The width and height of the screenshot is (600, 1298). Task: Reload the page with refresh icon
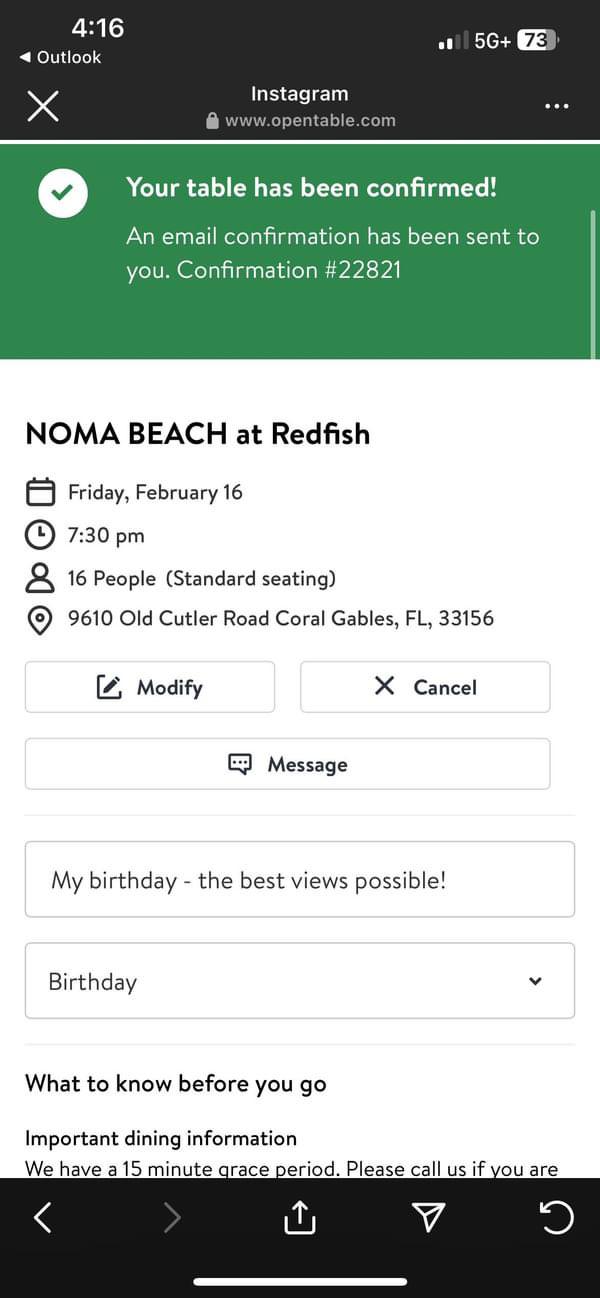pos(557,1217)
